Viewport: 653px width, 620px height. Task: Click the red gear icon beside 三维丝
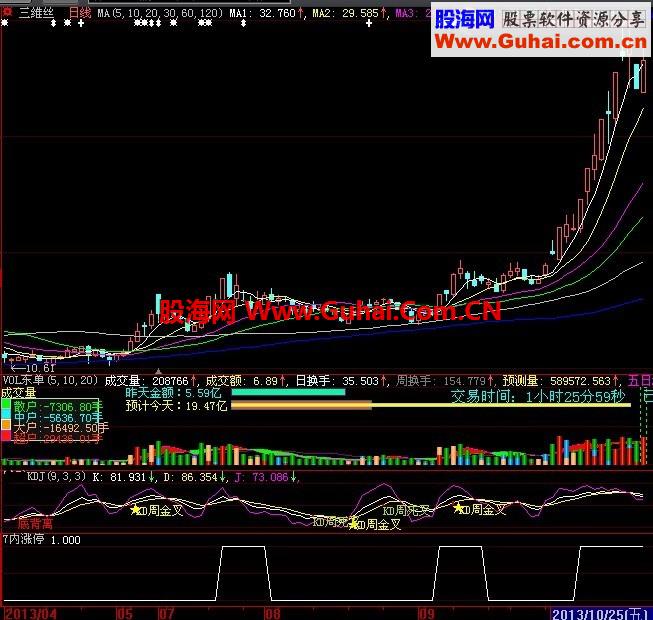click(7, 14)
